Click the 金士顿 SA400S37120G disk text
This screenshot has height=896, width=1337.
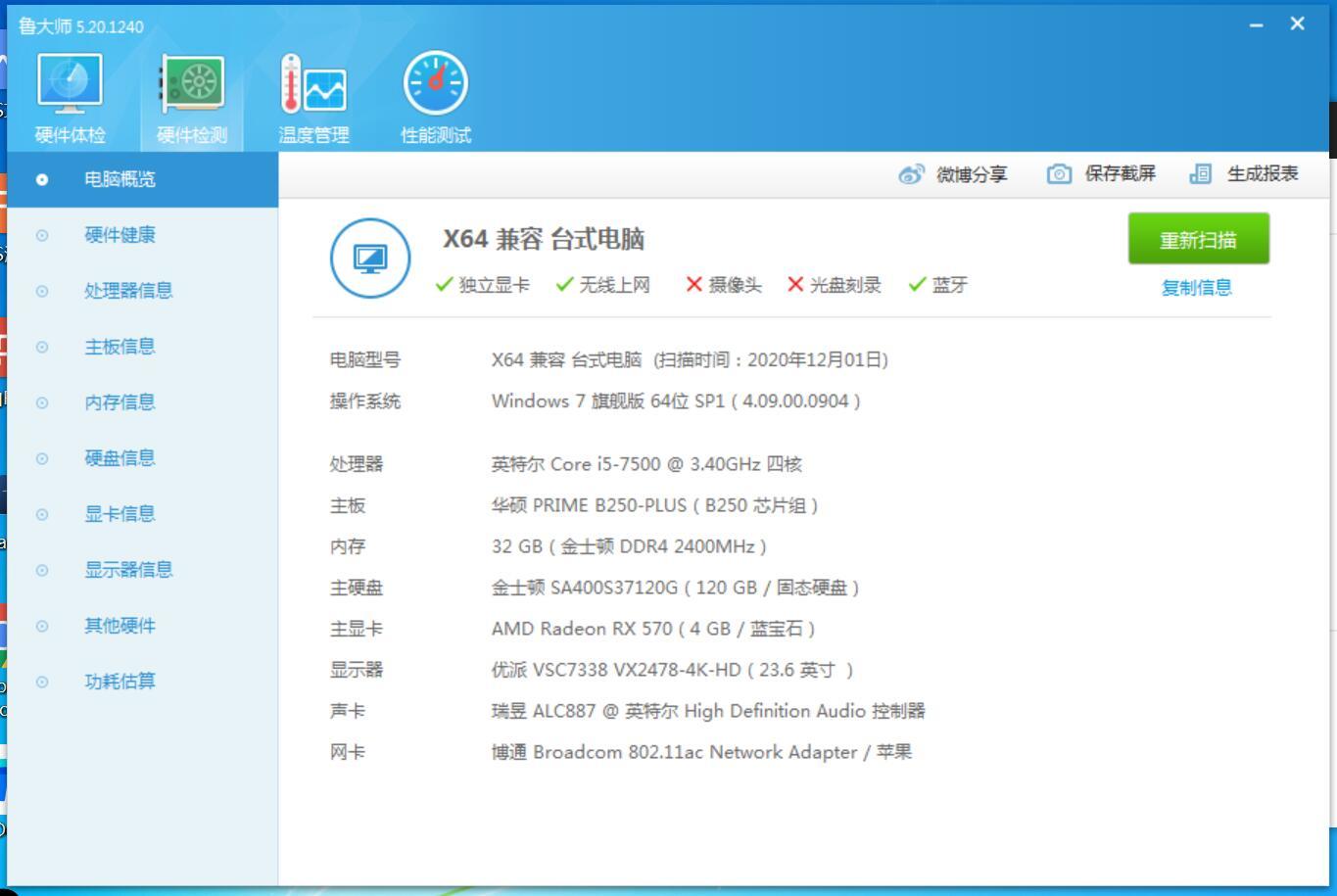click(675, 588)
